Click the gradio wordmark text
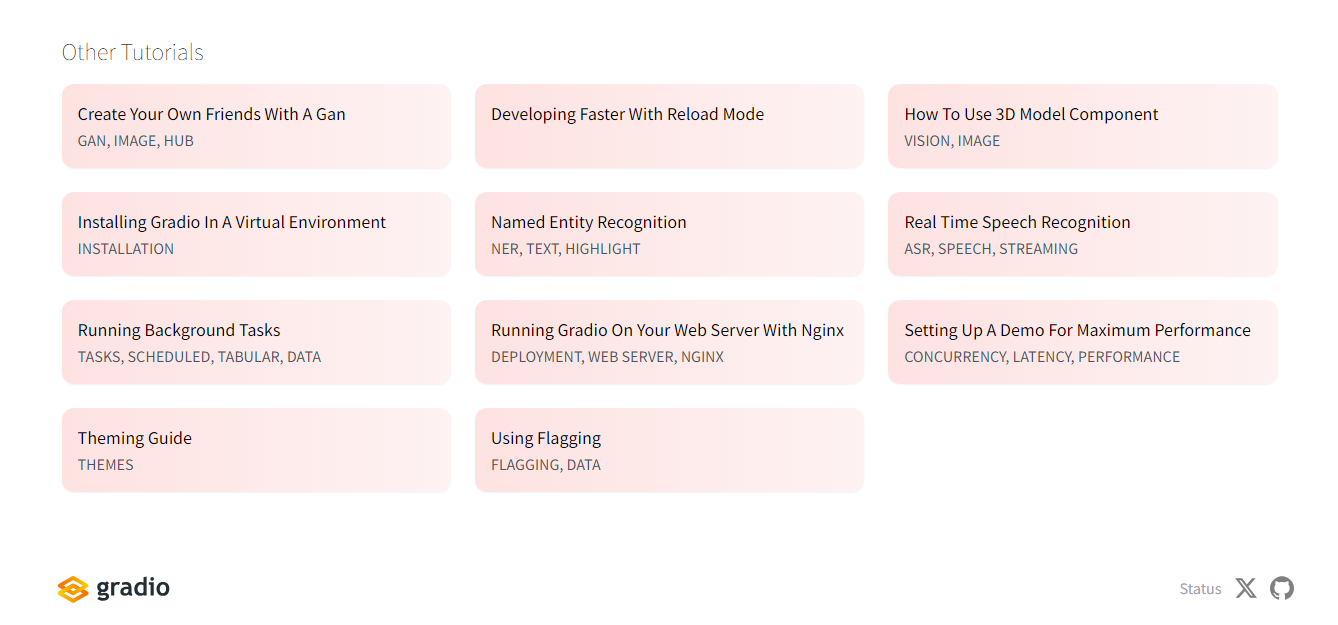 (133, 588)
